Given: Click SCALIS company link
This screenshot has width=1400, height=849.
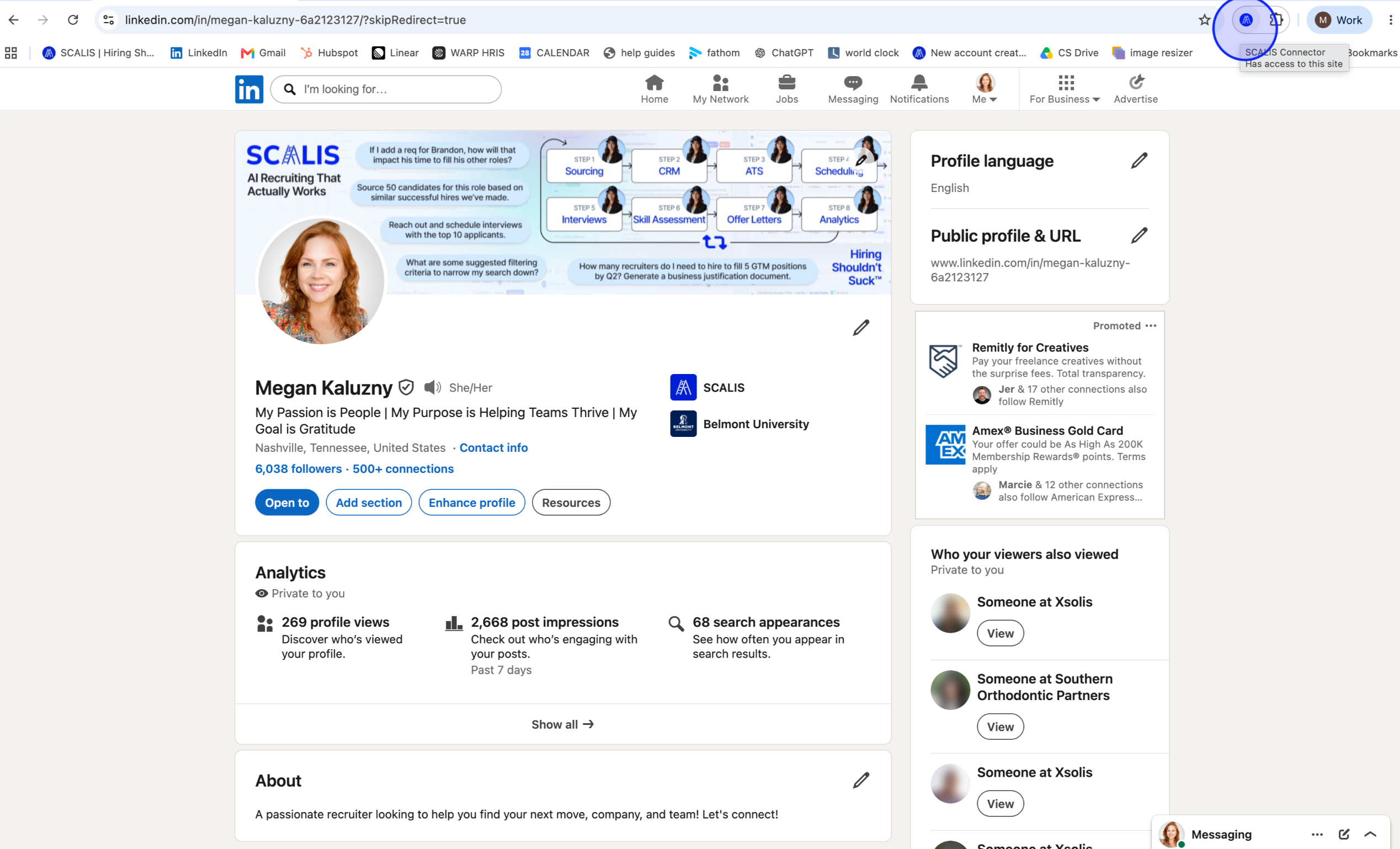Looking at the screenshot, I should [x=707, y=387].
